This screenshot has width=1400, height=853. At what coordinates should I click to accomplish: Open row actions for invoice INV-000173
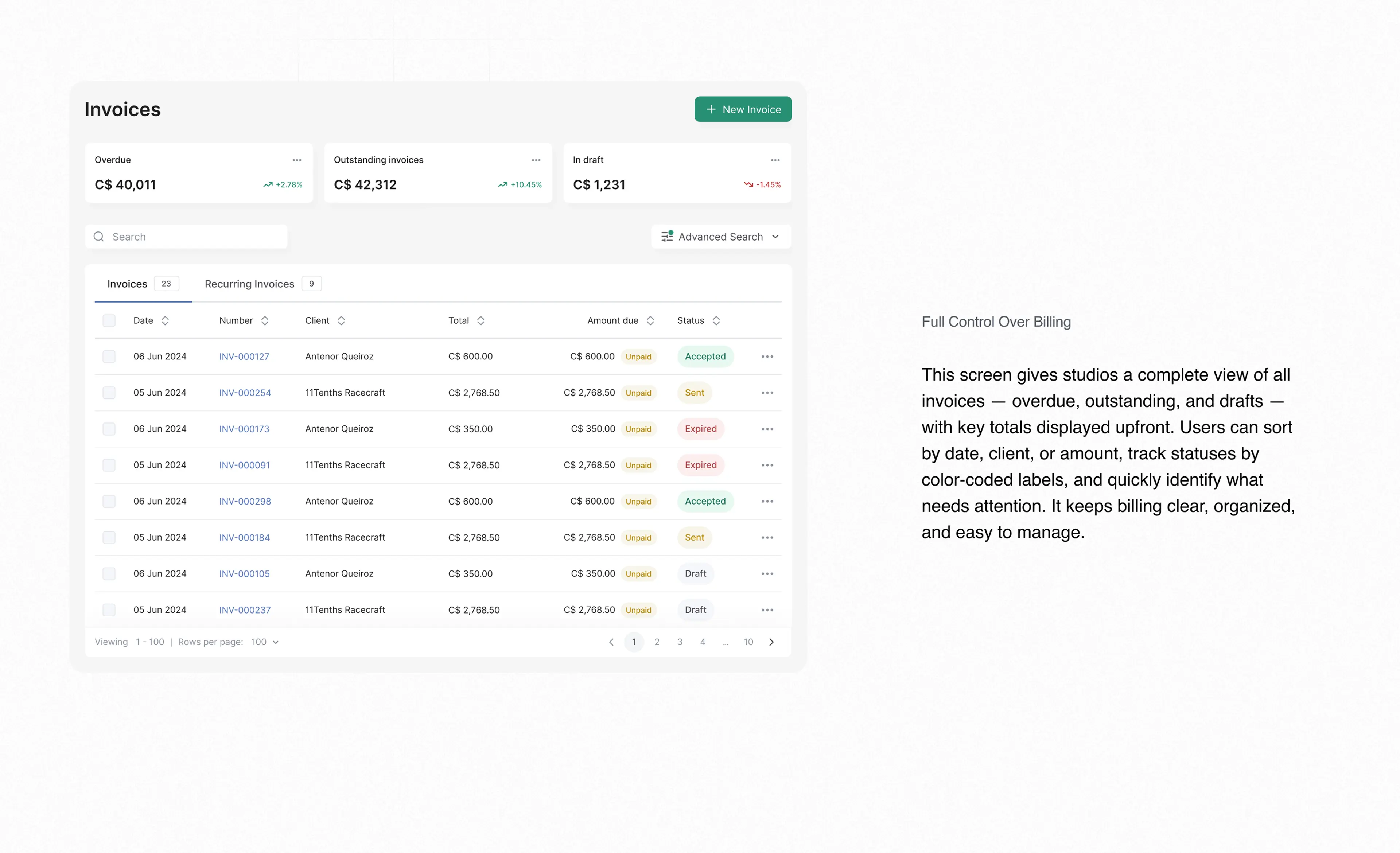coord(767,429)
